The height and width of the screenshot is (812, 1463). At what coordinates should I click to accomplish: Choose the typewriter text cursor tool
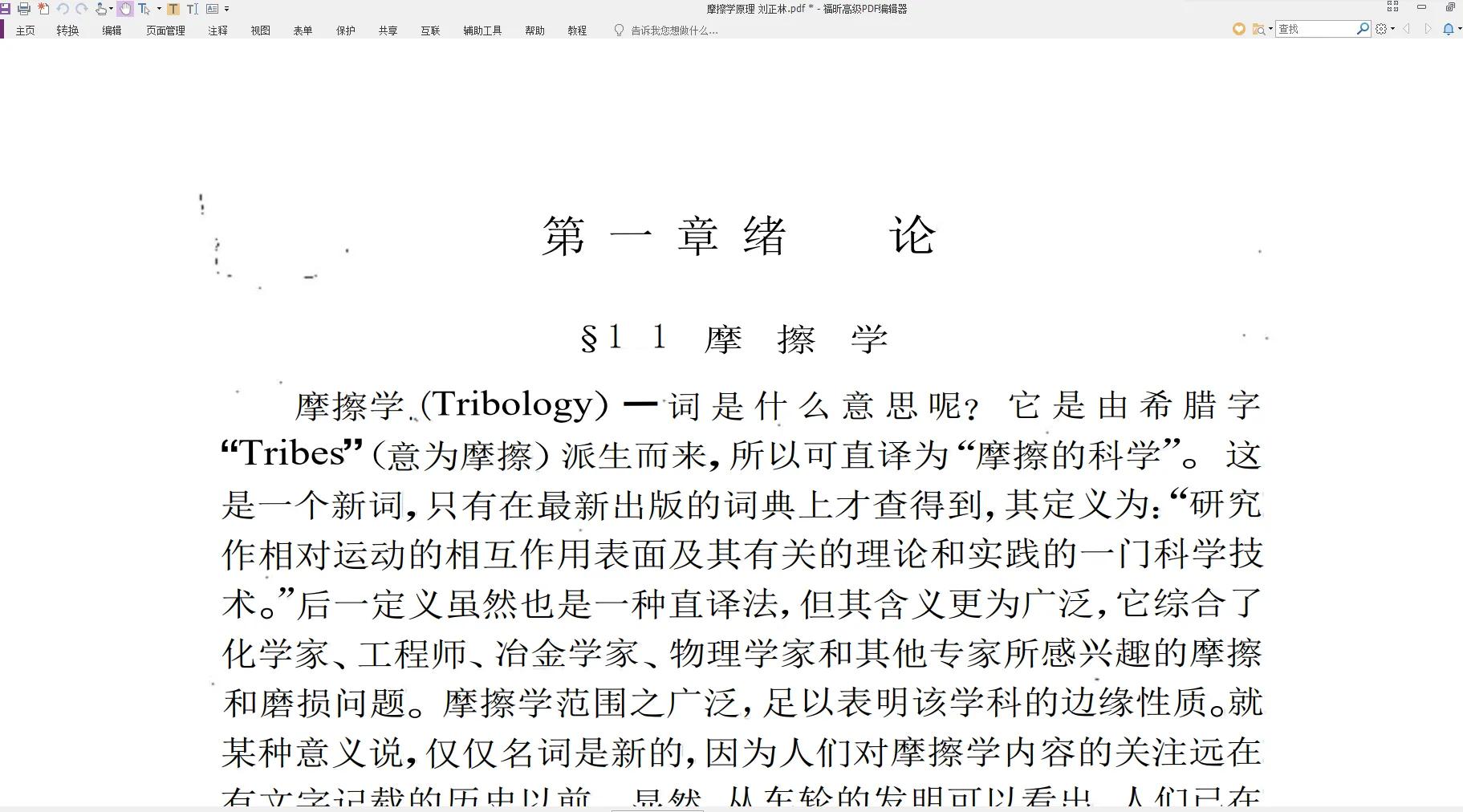click(193, 9)
